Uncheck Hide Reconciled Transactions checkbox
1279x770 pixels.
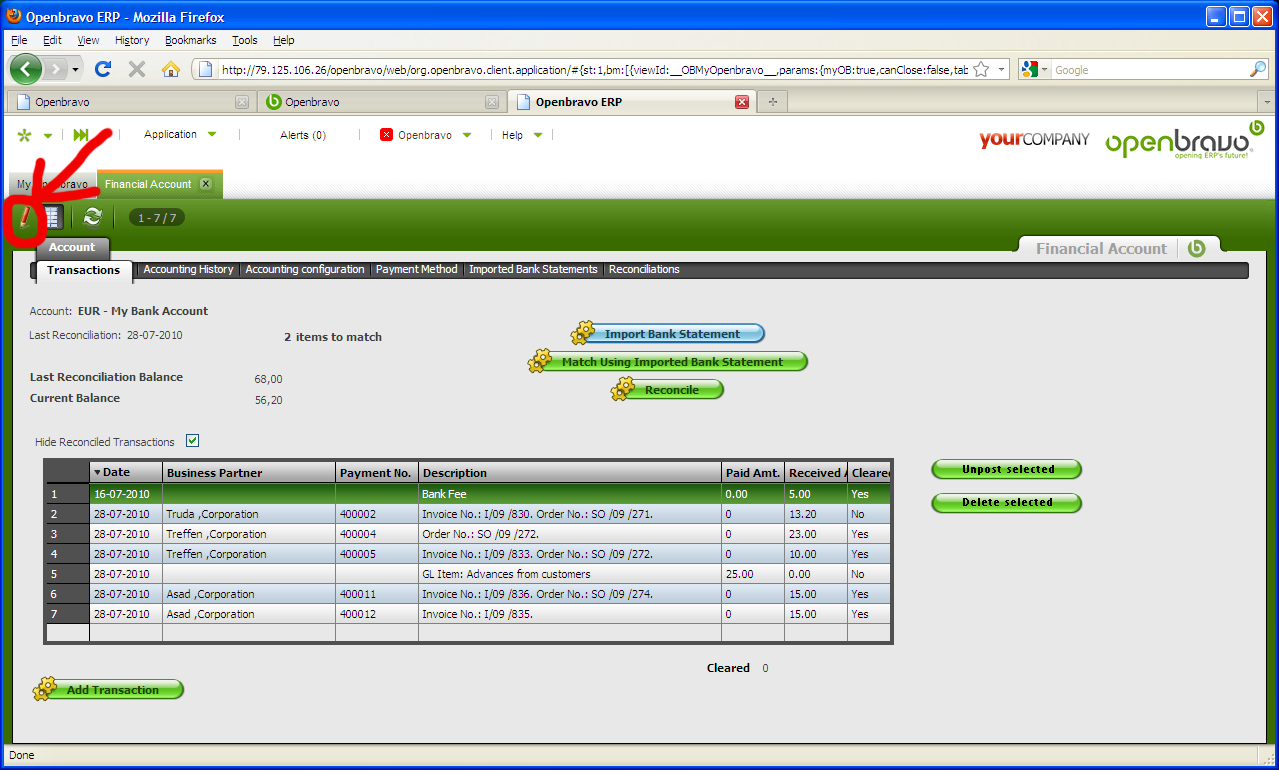click(x=193, y=441)
